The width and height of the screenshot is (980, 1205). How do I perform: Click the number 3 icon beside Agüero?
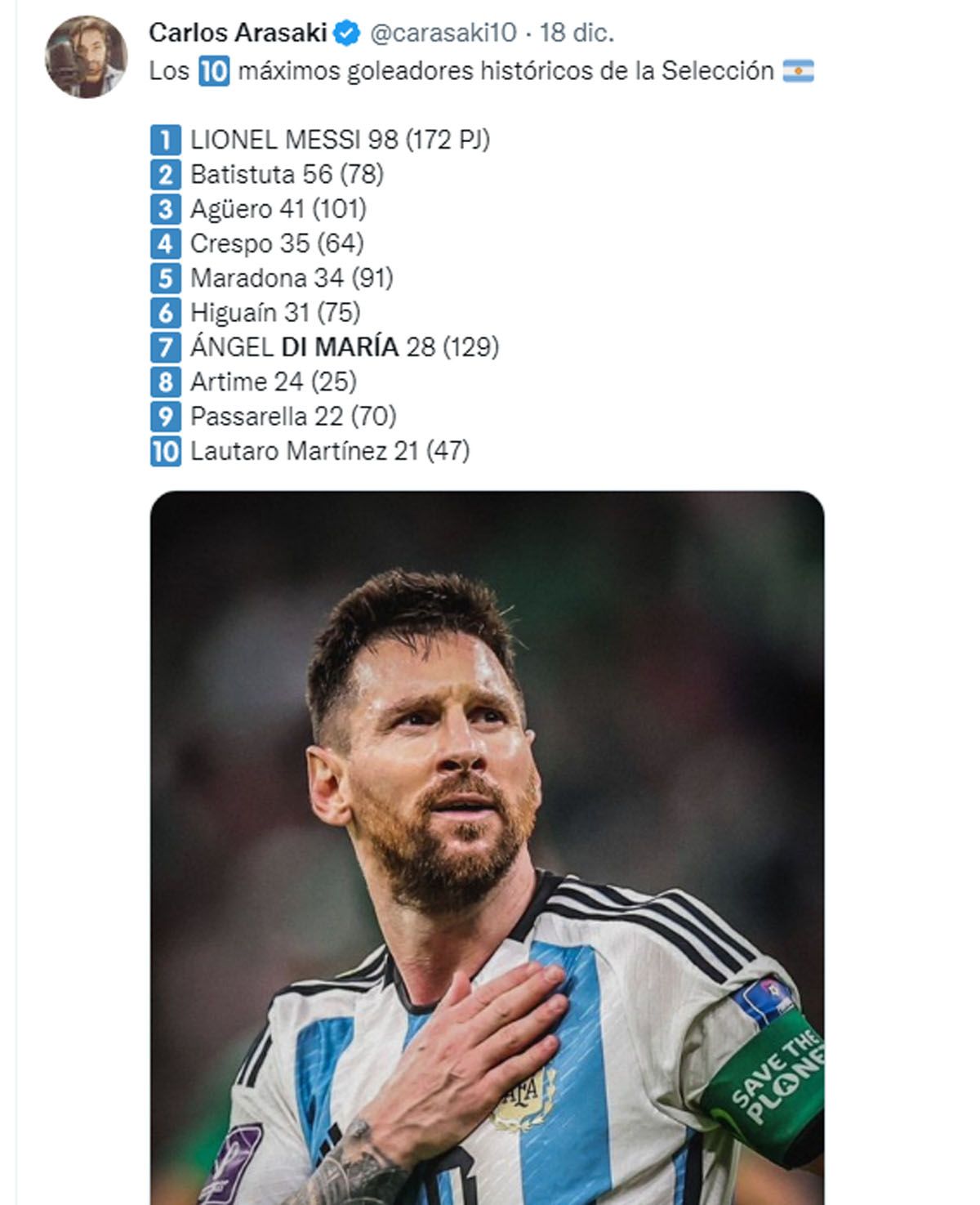(x=165, y=209)
